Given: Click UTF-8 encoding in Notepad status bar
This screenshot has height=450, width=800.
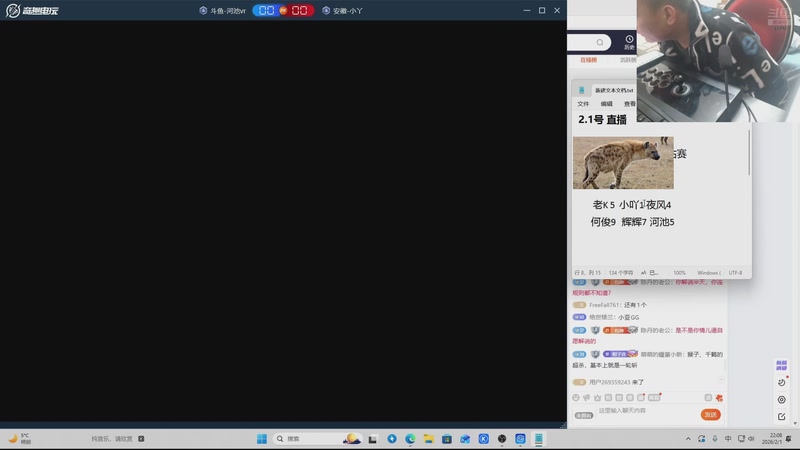Looking at the screenshot, I should (735, 272).
